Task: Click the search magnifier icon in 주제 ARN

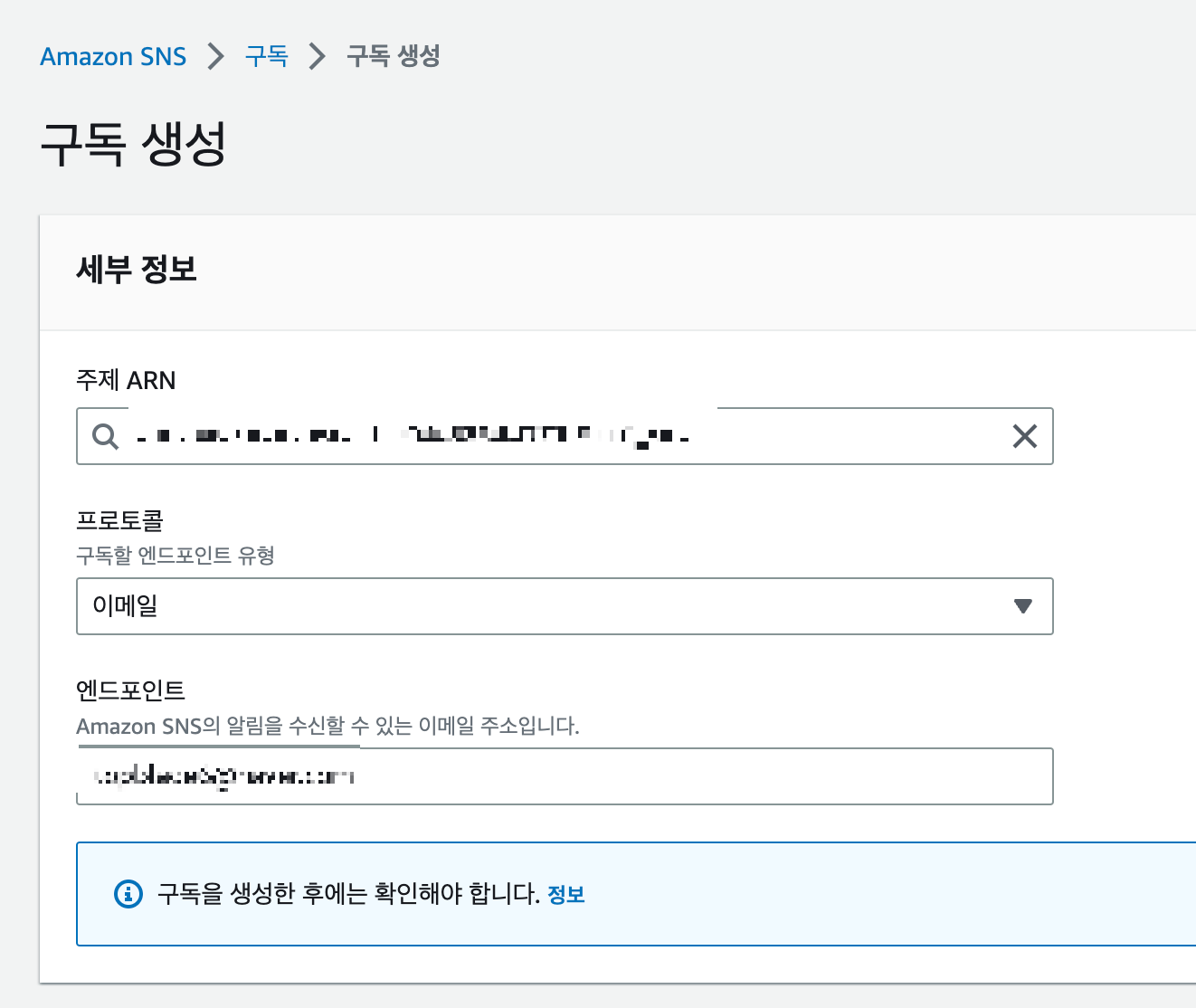Action: click(x=105, y=436)
